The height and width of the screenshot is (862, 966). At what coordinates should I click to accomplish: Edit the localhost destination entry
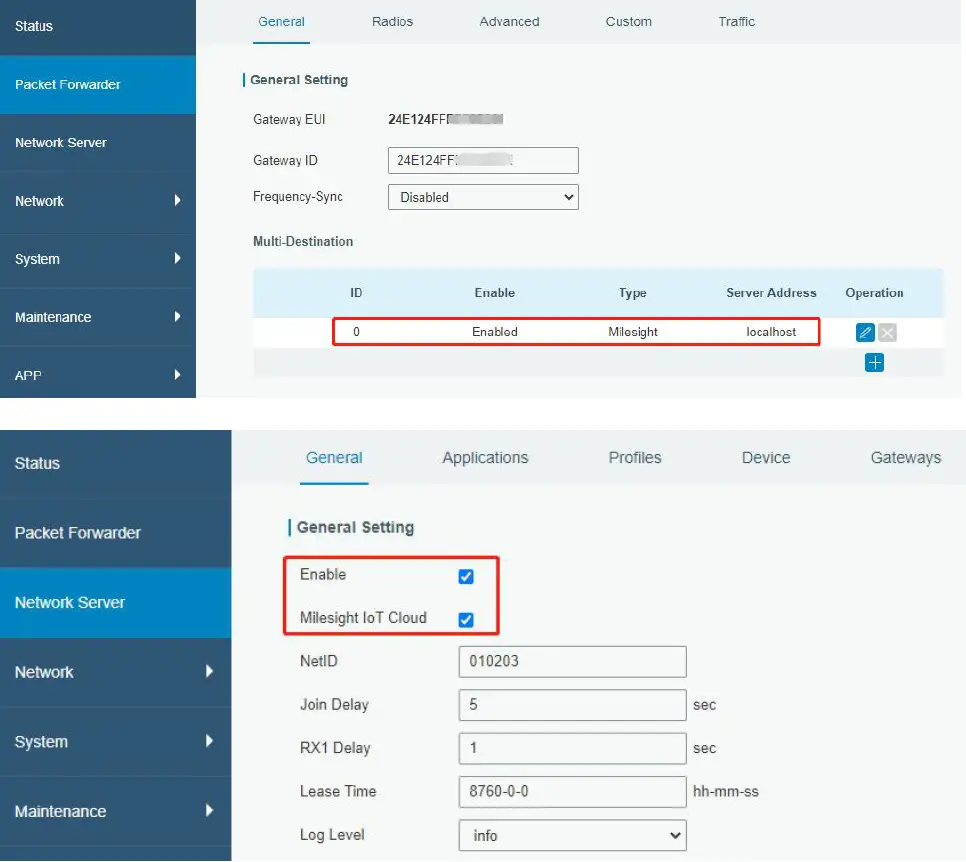click(x=864, y=331)
